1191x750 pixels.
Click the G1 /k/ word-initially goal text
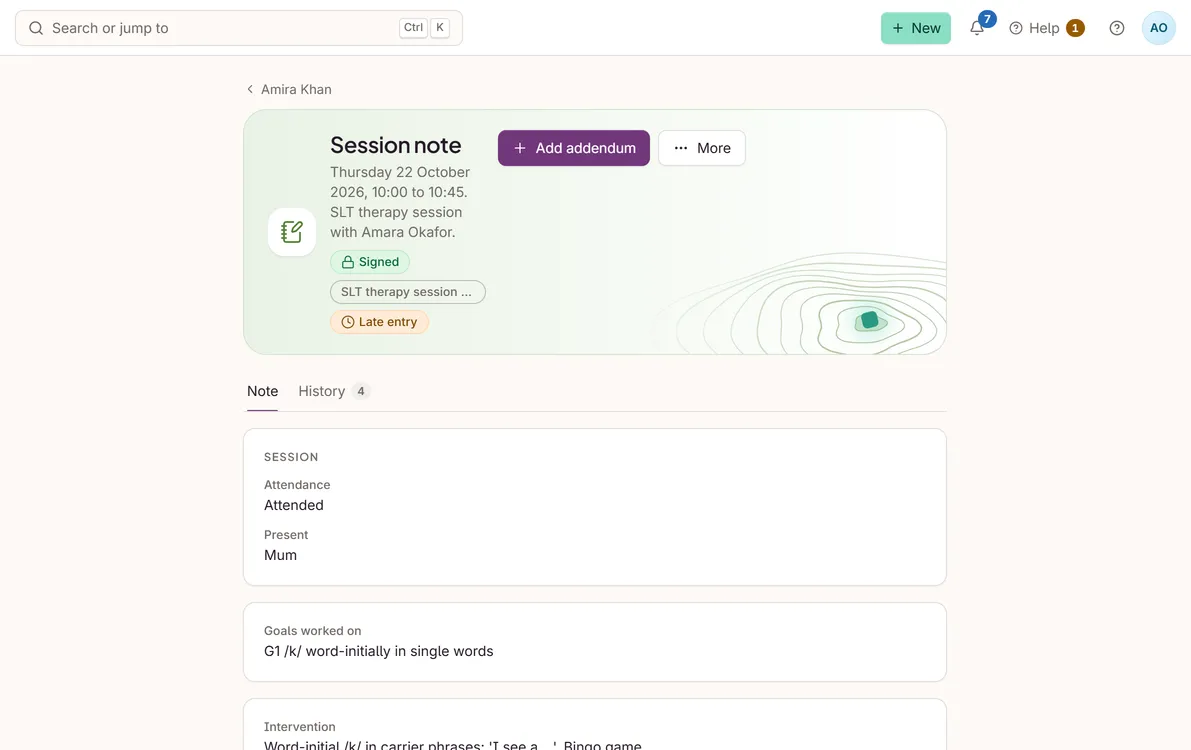pyautogui.click(x=378, y=651)
